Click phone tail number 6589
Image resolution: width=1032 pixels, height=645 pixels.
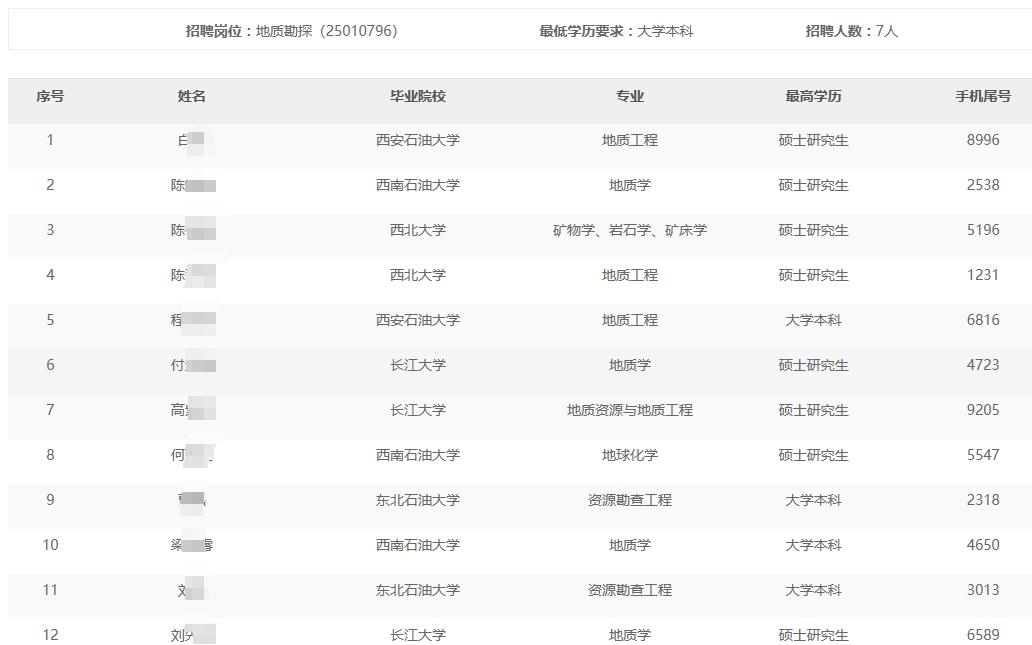tap(983, 635)
